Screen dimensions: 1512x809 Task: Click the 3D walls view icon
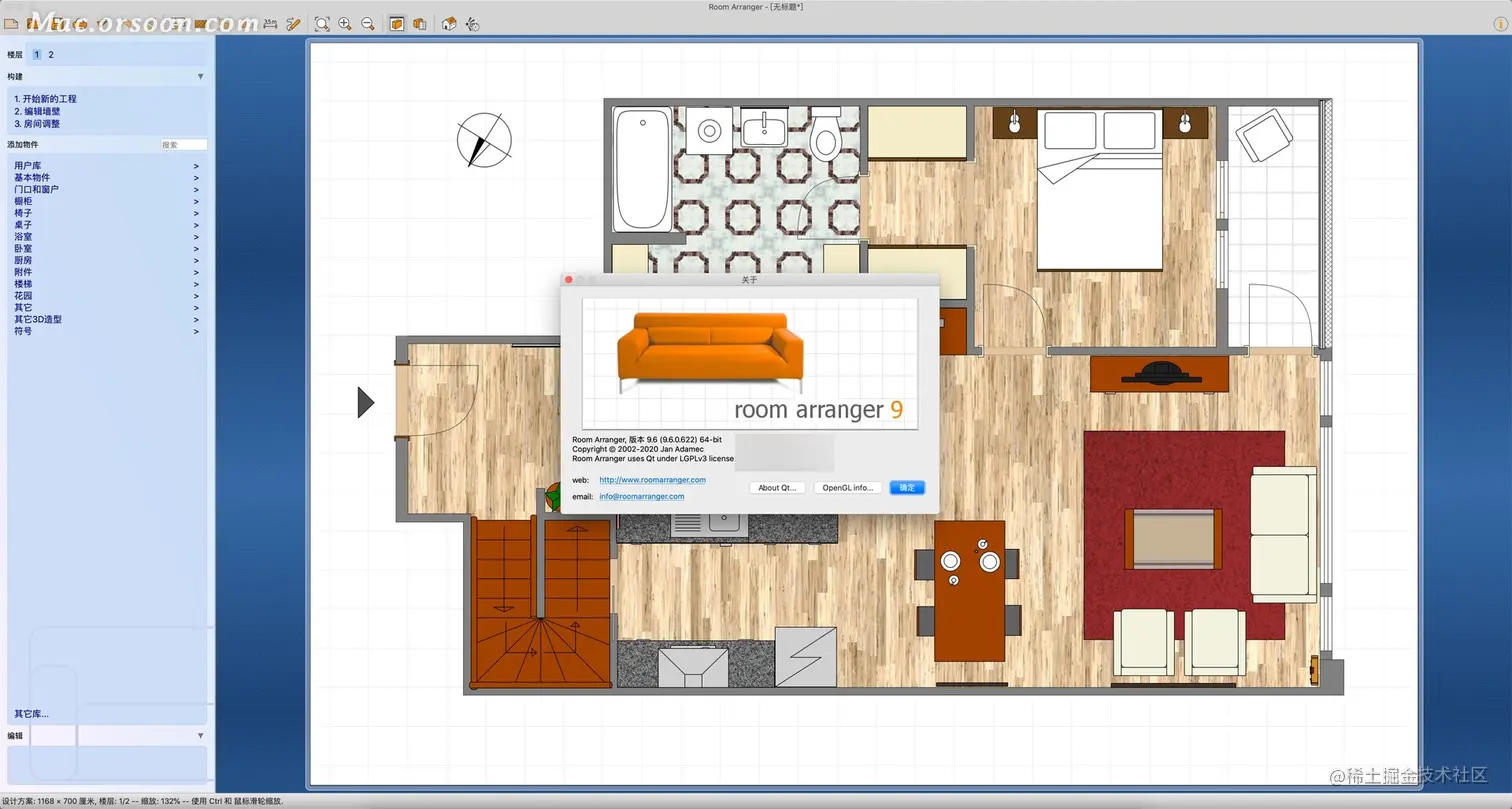tap(420, 24)
